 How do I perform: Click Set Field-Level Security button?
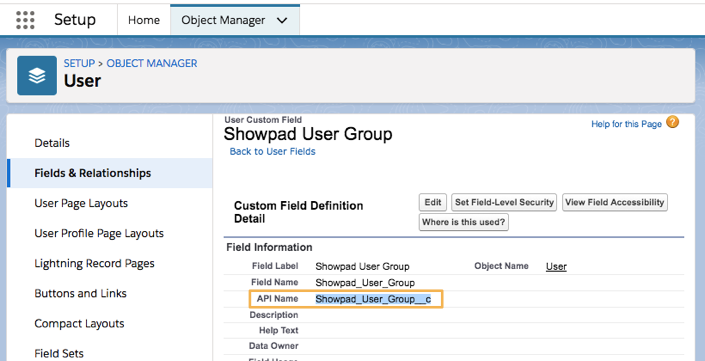504,202
